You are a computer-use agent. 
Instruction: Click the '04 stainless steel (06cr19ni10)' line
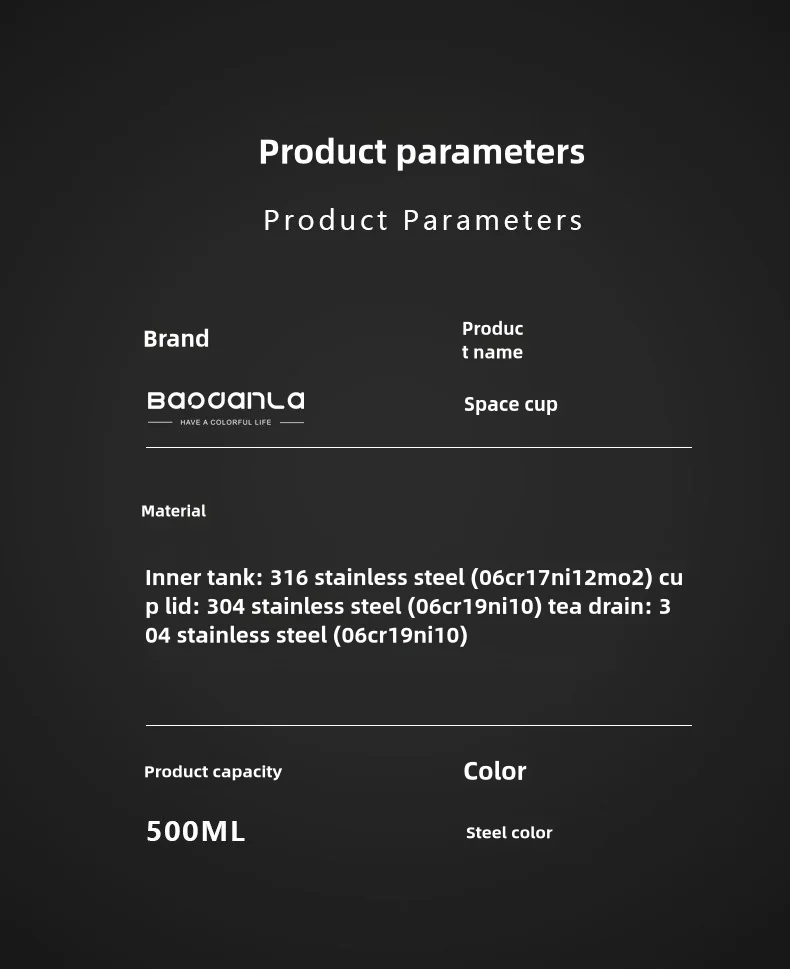(306, 635)
